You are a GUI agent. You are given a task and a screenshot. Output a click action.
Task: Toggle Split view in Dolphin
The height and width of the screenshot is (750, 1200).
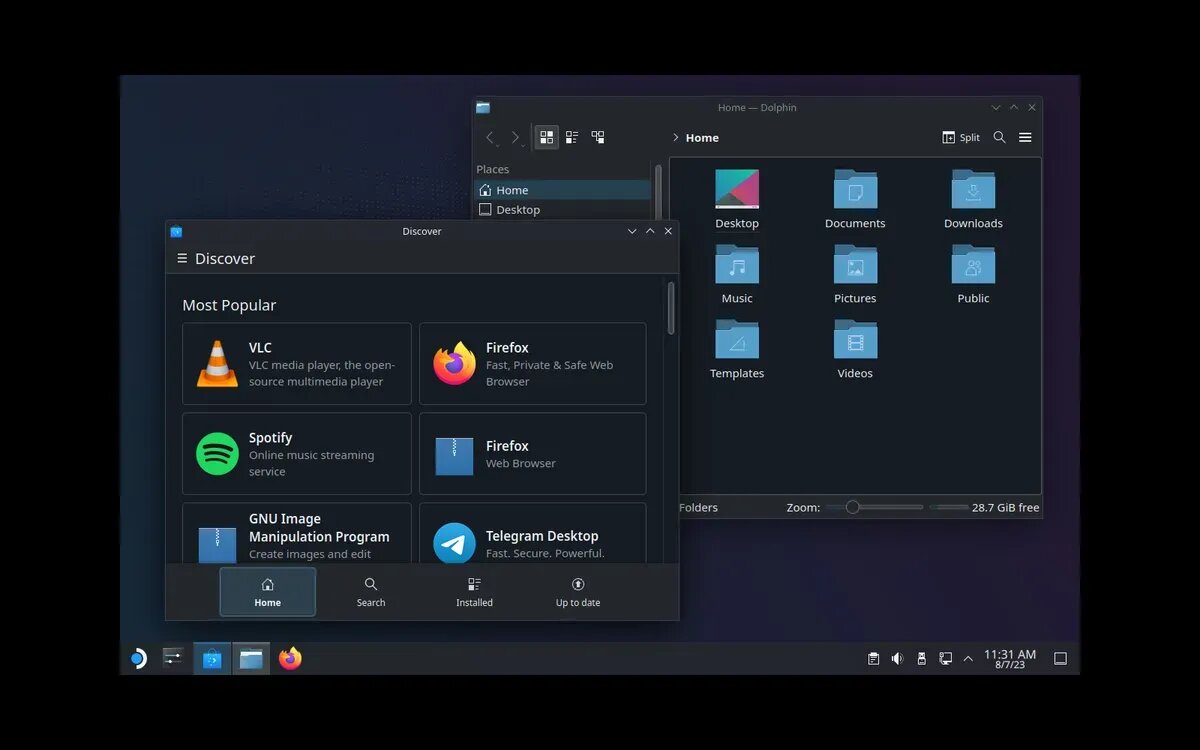click(x=961, y=137)
